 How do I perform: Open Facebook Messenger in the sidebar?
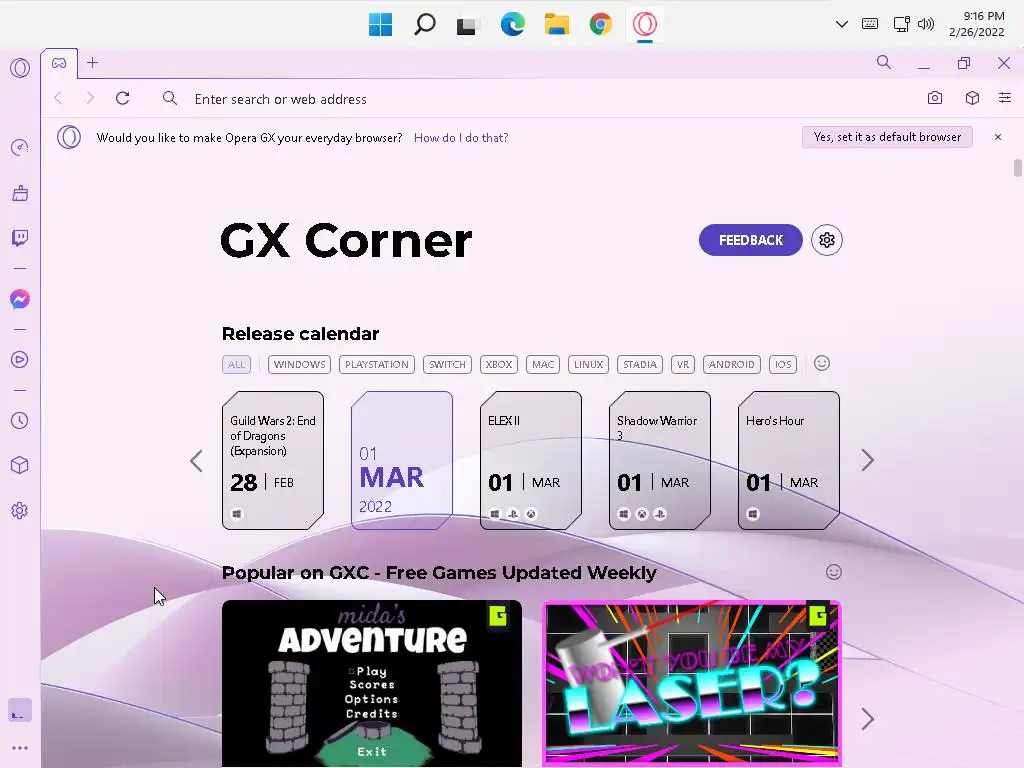tap(20, 299)
